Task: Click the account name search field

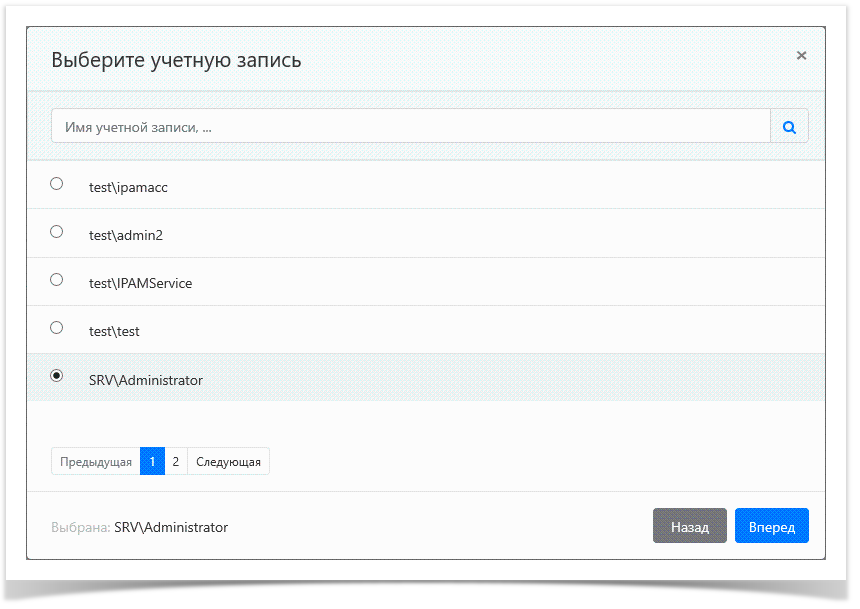Action: [410, 127]
